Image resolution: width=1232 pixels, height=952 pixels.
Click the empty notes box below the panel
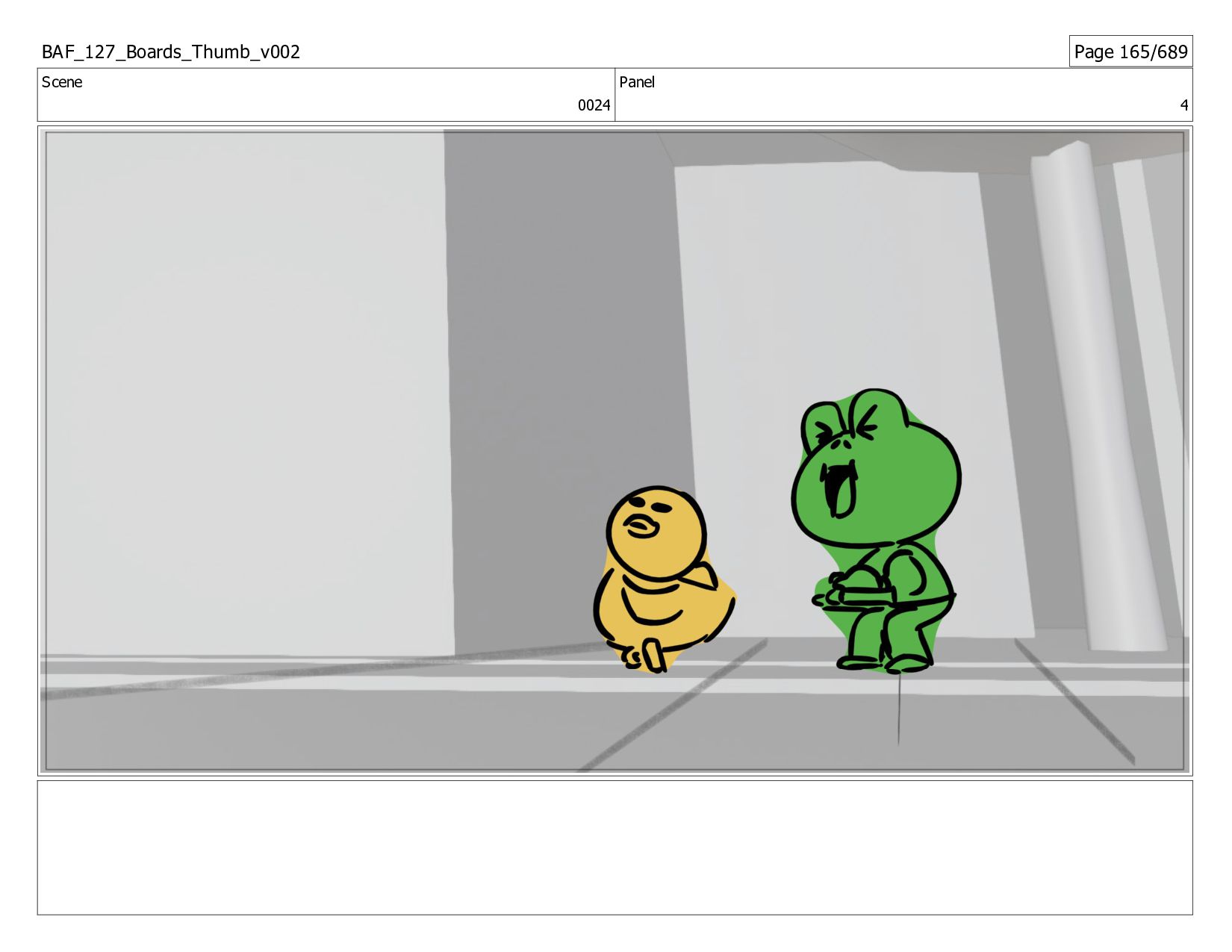[x=615, y=847]
